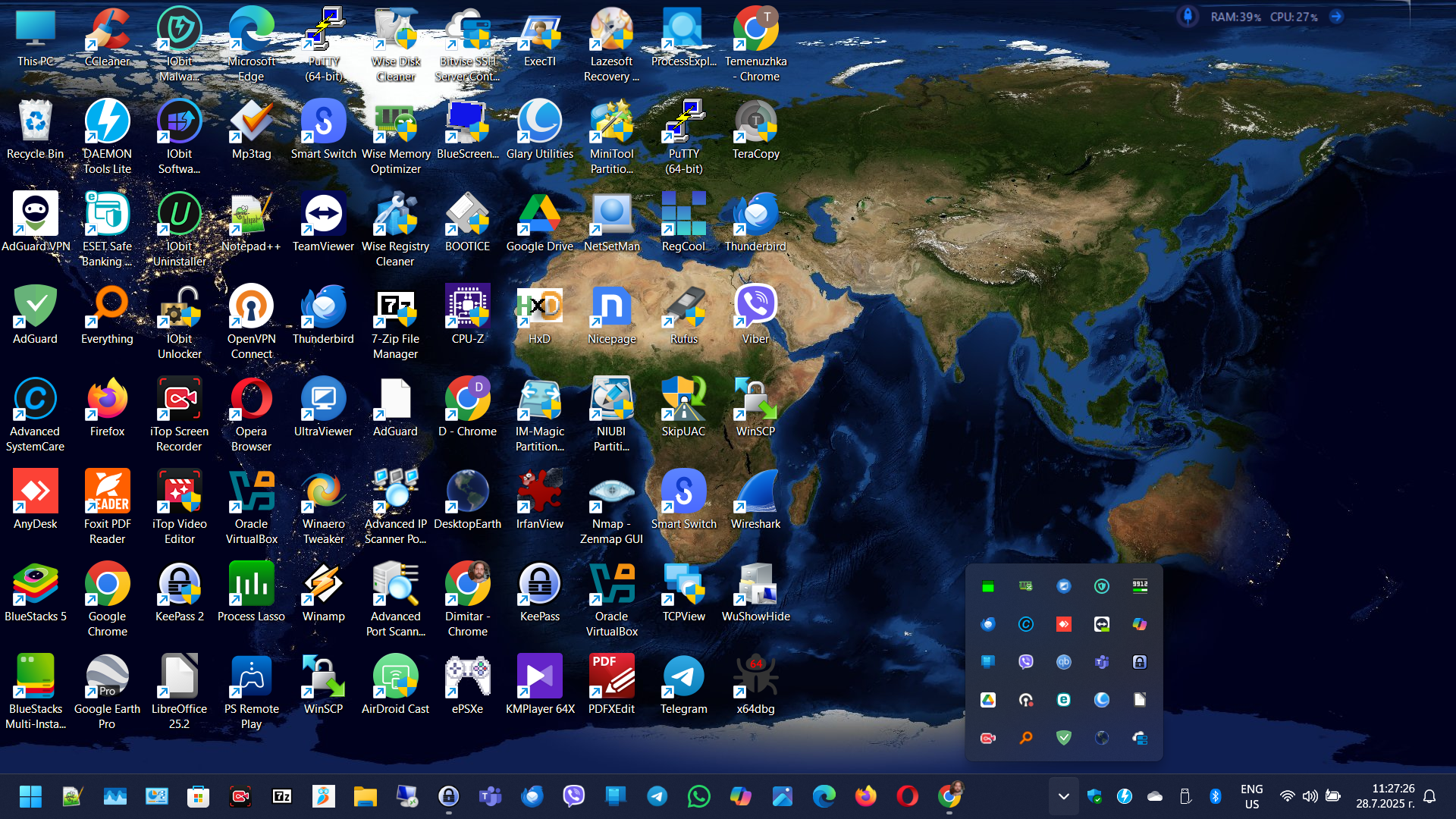Select the This PC desktop icon

pyautogui.click(x=35, y=38)
